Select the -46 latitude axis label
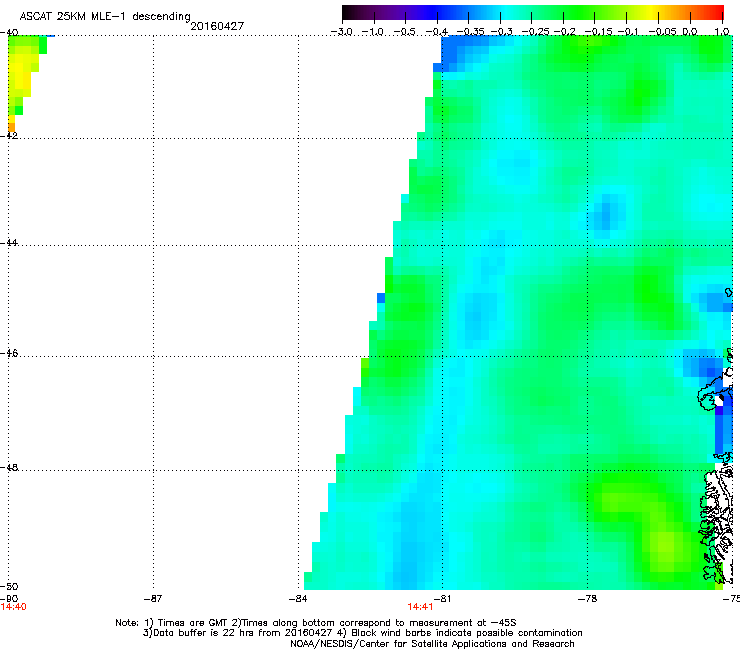 tap(9, 354)
